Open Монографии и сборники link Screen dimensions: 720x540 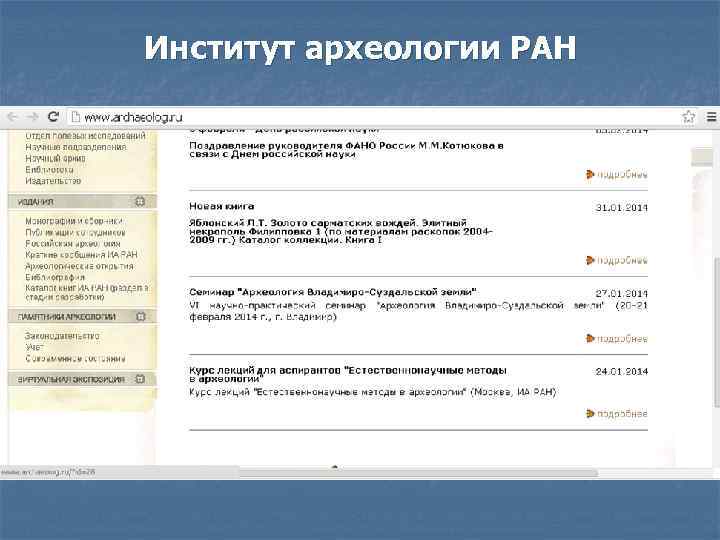coord(74,221)
